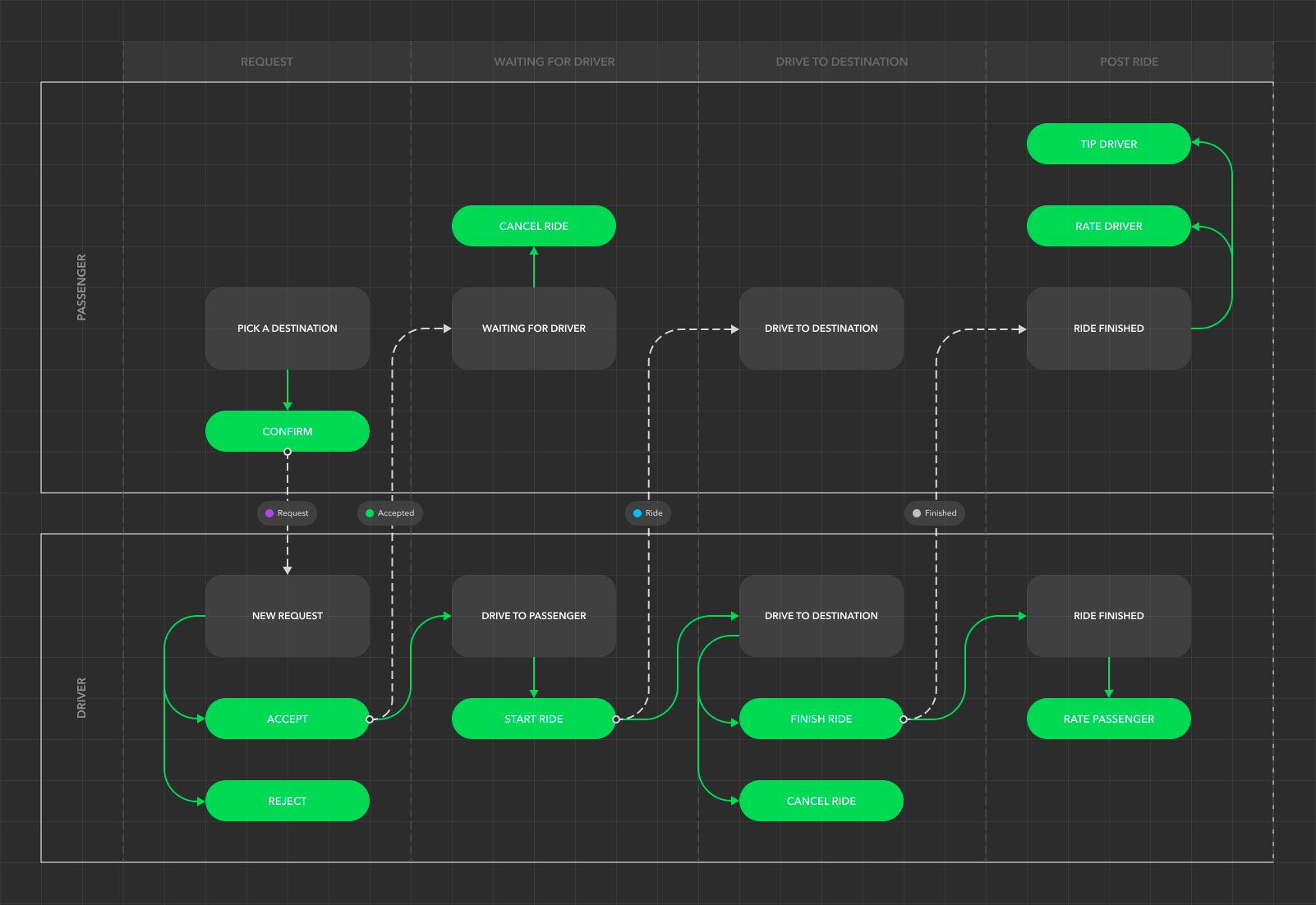Select the REQUEST column header
Viewport: 1316px width, 905px height.
266,61
